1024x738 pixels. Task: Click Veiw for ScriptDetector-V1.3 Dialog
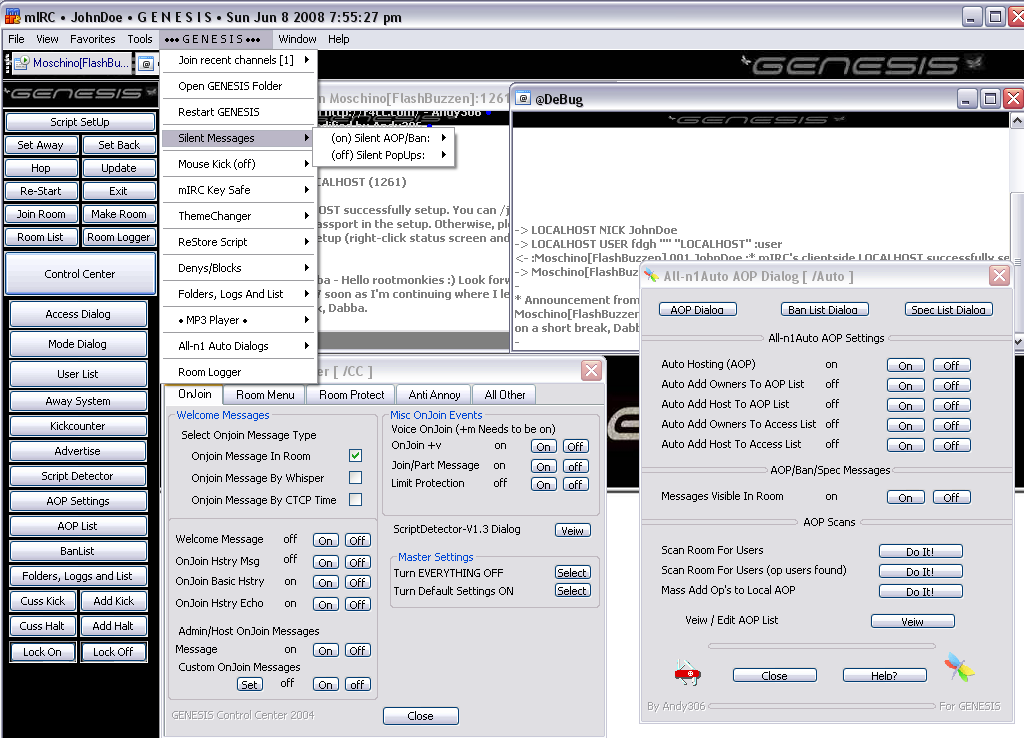tap(573, 530)
